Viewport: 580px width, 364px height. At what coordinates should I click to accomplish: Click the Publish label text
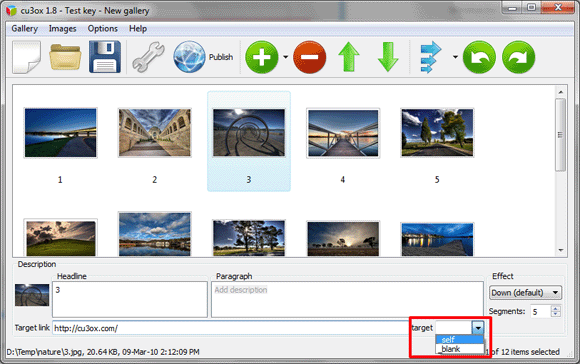pyautogui.click(x=221, y=57)
